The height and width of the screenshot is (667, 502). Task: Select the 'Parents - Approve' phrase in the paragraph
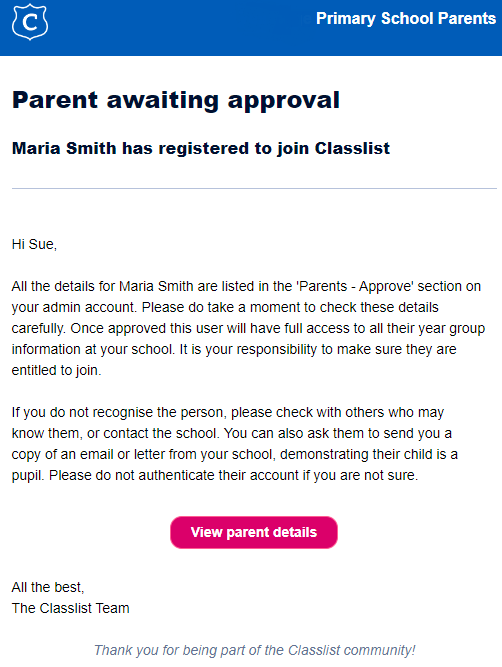[357, 286]
